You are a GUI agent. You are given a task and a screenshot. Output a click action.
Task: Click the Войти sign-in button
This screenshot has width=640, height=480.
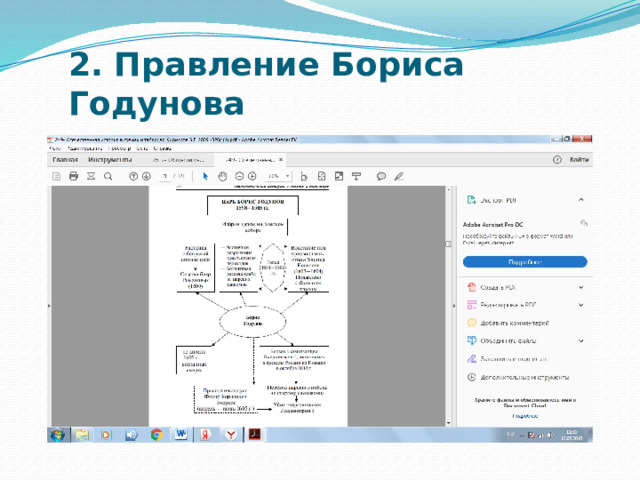(x=579, y=160)
